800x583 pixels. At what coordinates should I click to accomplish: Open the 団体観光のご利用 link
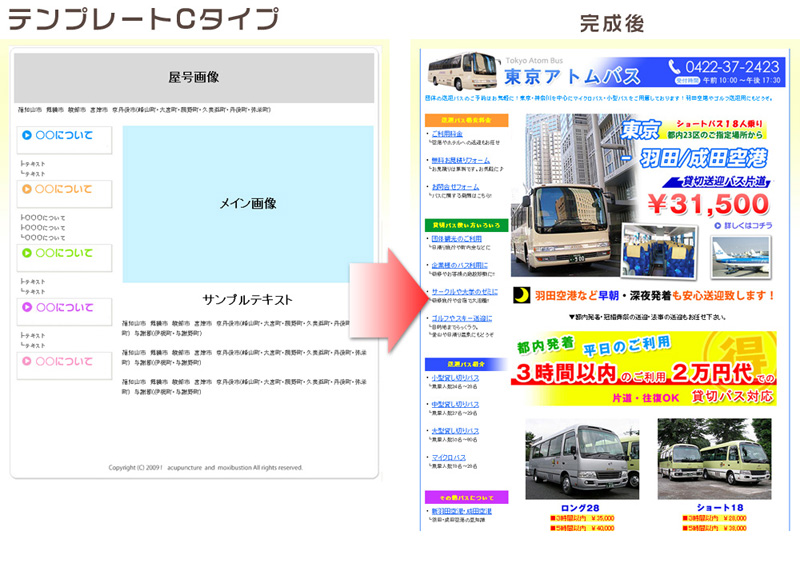457,239
